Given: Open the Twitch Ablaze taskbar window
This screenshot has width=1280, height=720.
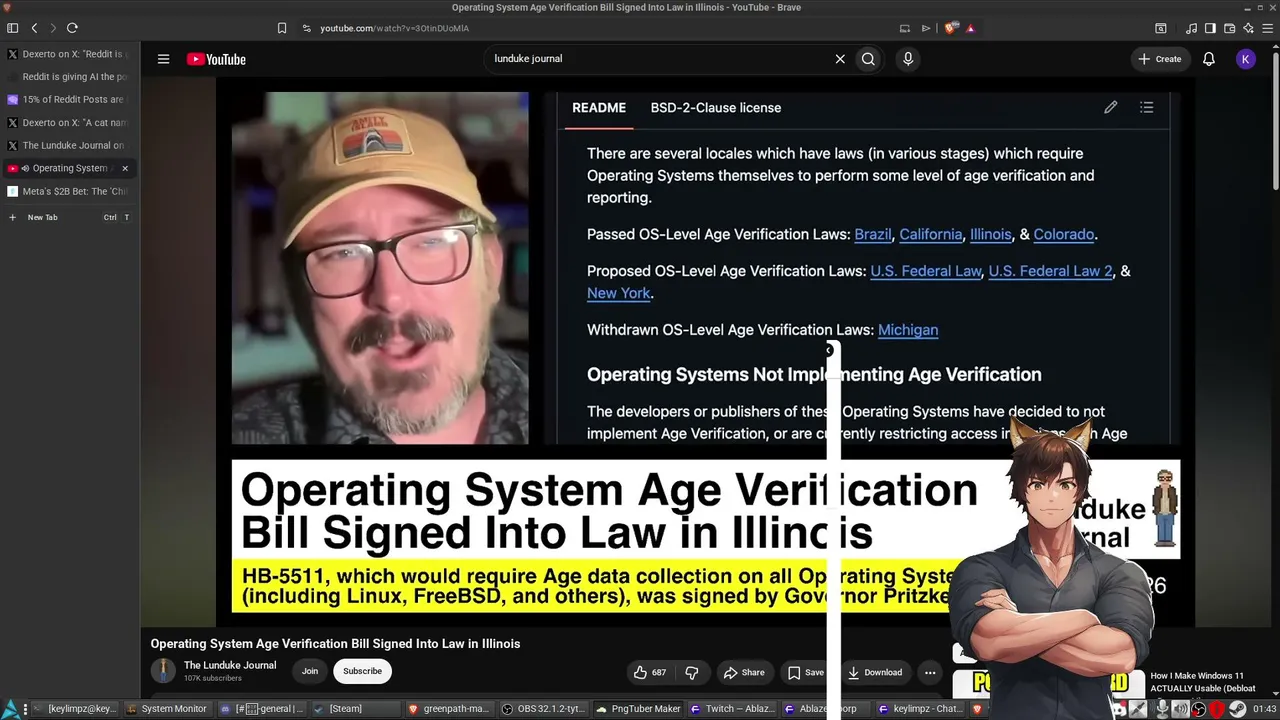Looking at the screenshot, I should click(x=731, y=709).
